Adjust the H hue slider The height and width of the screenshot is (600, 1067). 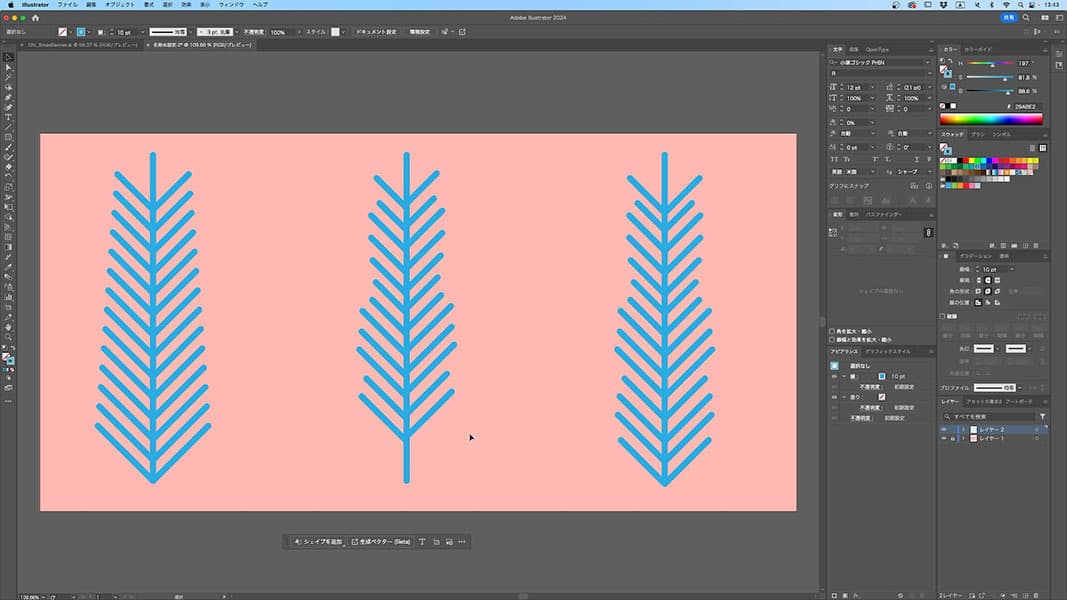pos(990,63)
